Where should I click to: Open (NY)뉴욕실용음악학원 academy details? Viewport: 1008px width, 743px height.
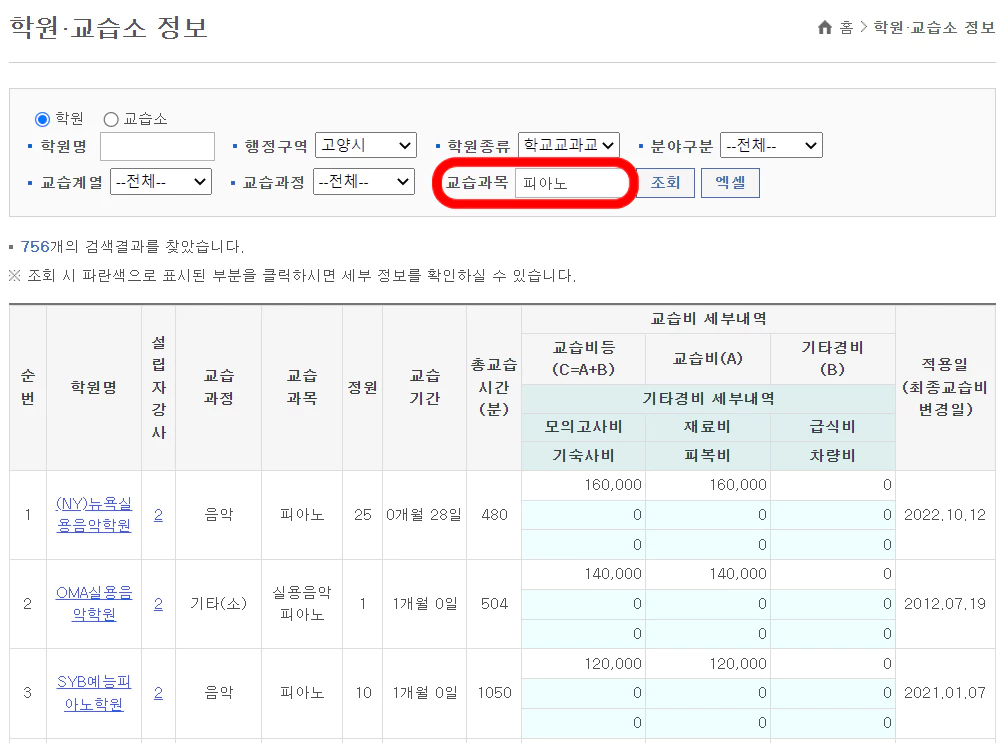93,515
